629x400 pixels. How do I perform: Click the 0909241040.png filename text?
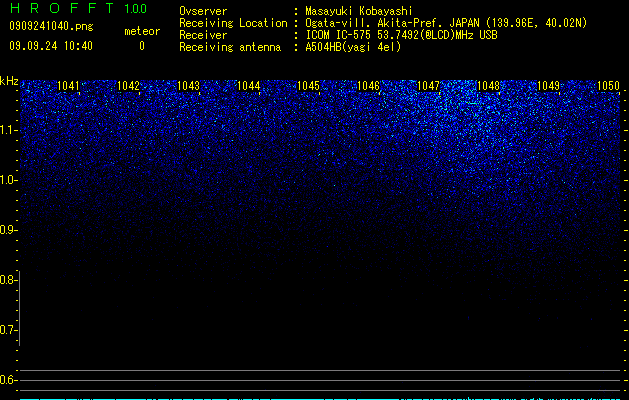pyautogui.click(x=51, y=27)
